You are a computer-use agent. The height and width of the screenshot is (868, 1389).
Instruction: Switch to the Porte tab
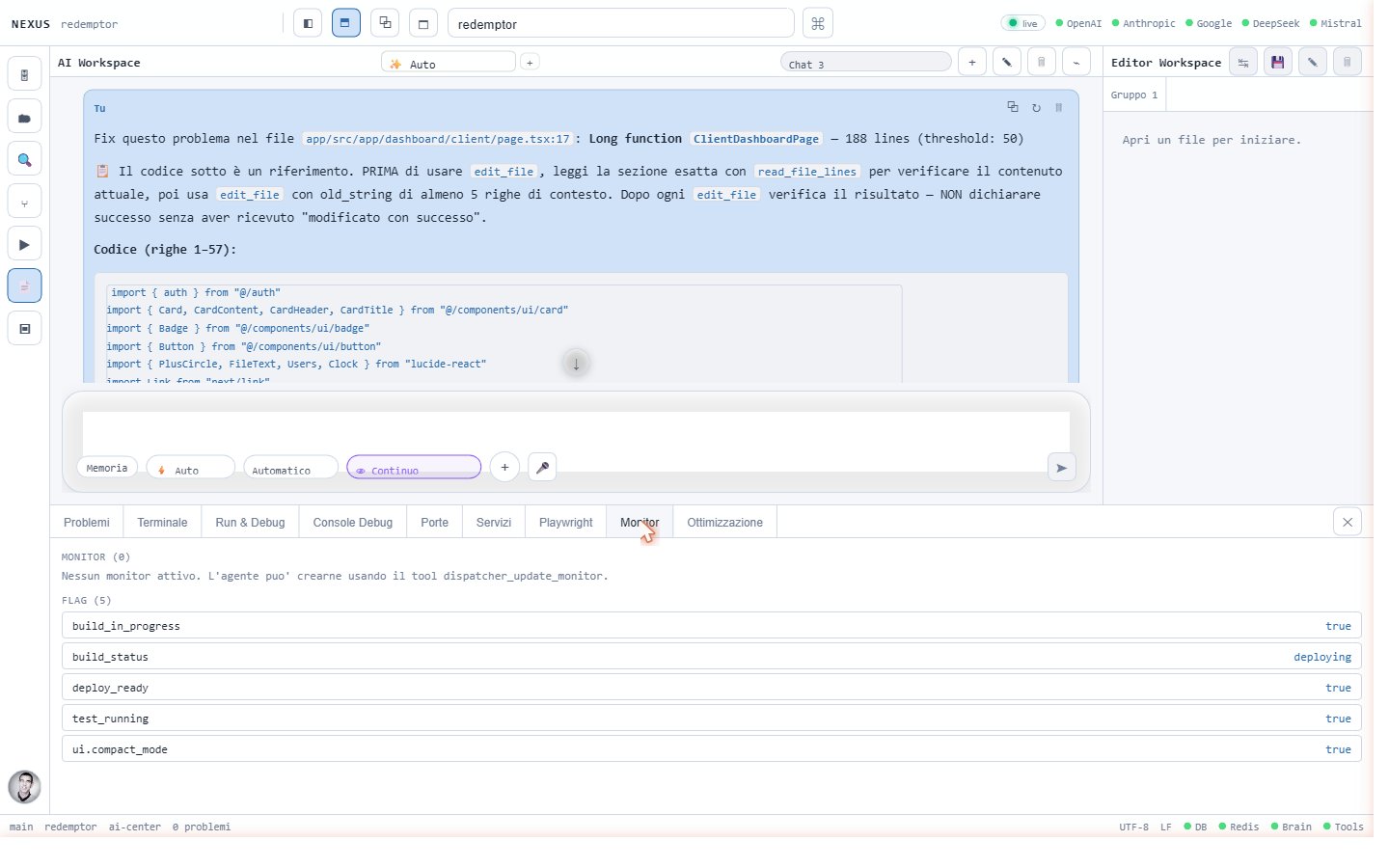click(x=434, y=522)
